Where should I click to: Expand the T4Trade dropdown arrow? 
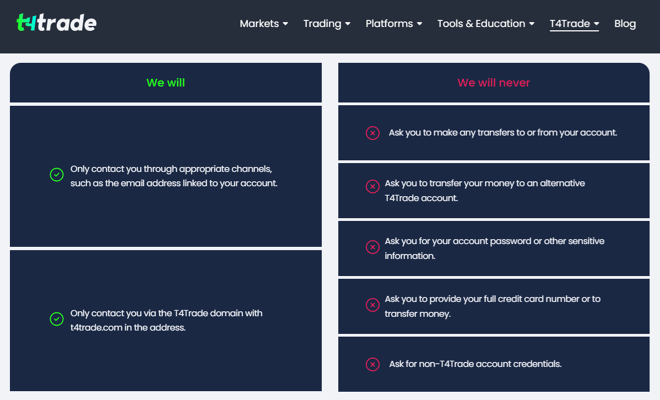tap(596, 24)
